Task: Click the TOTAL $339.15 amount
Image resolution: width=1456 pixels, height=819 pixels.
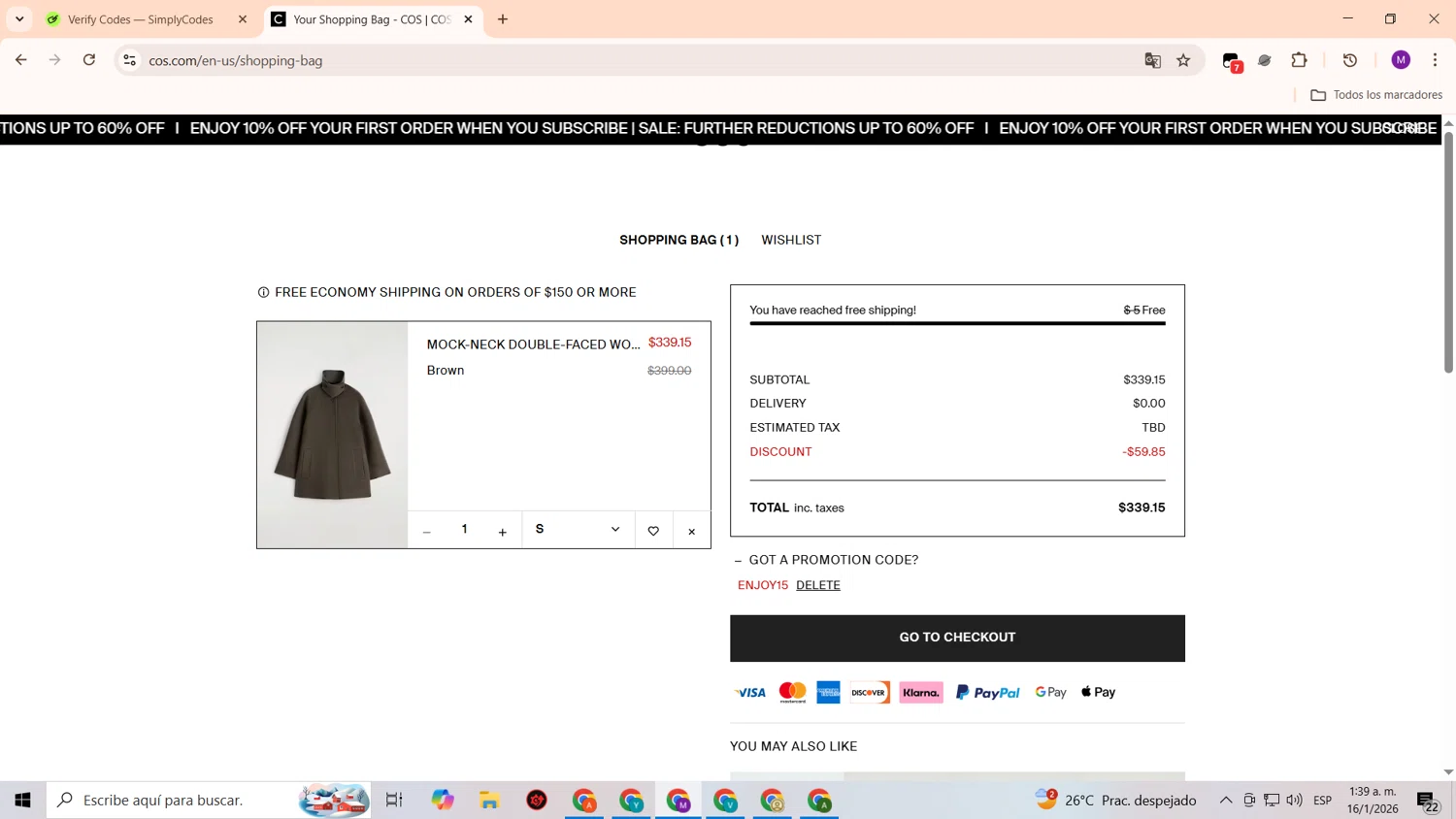Action: [x=1142, y=508]
